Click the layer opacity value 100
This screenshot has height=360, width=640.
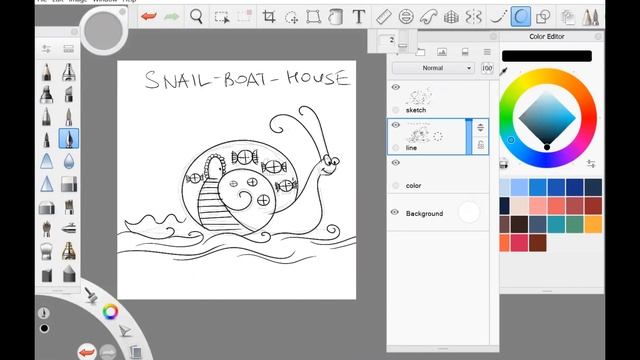coord(487,68)
